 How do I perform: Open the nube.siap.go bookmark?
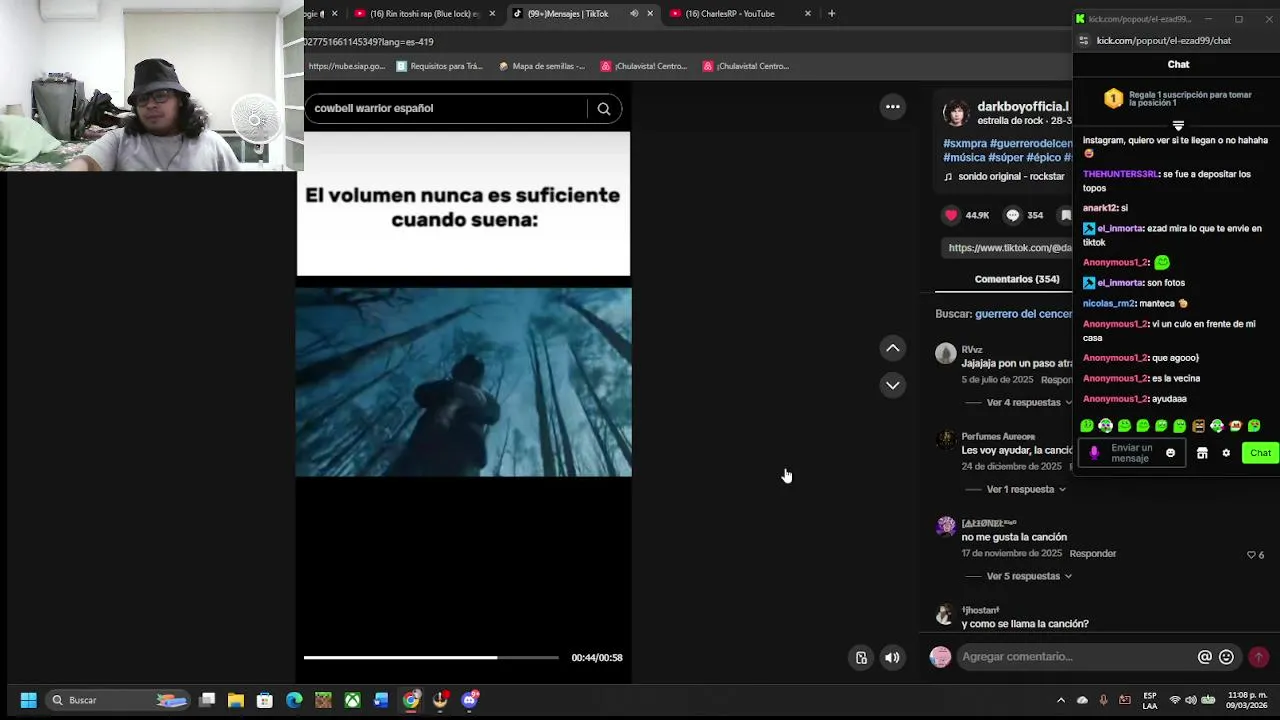coord(346,66)
